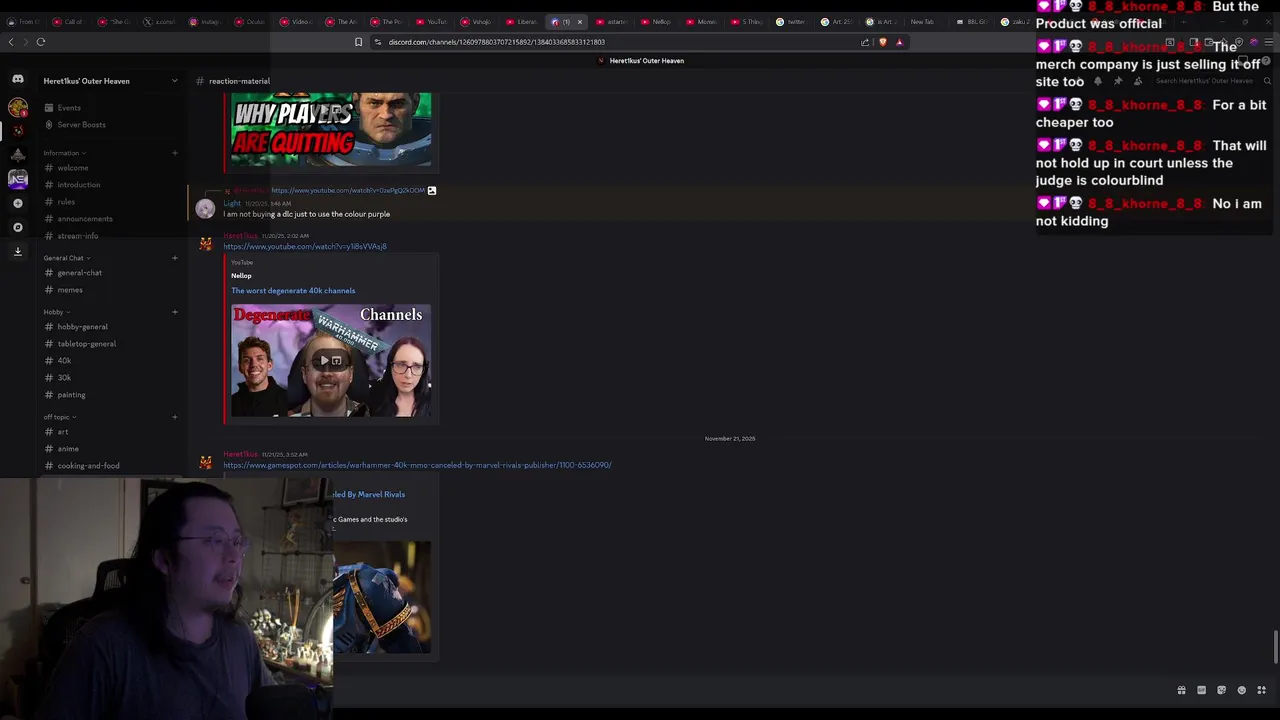Image resolution: width=1280 pixels, height=720 pixels.
Task: Collapse the General Chat category
Action: pyautogui.click(x=67, y=258)
